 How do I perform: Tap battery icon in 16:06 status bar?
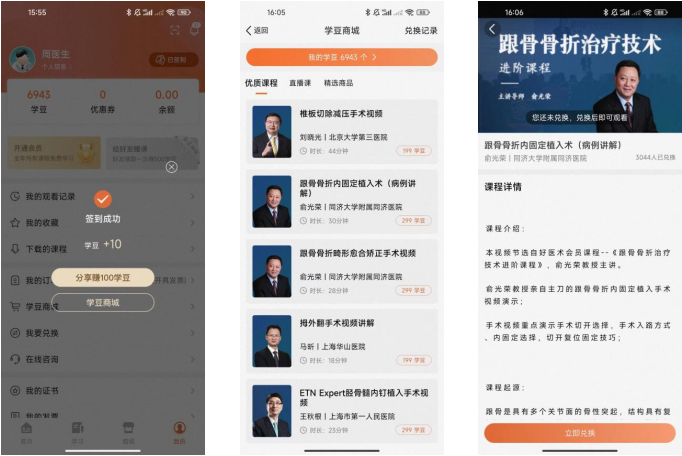coord(661,12)
